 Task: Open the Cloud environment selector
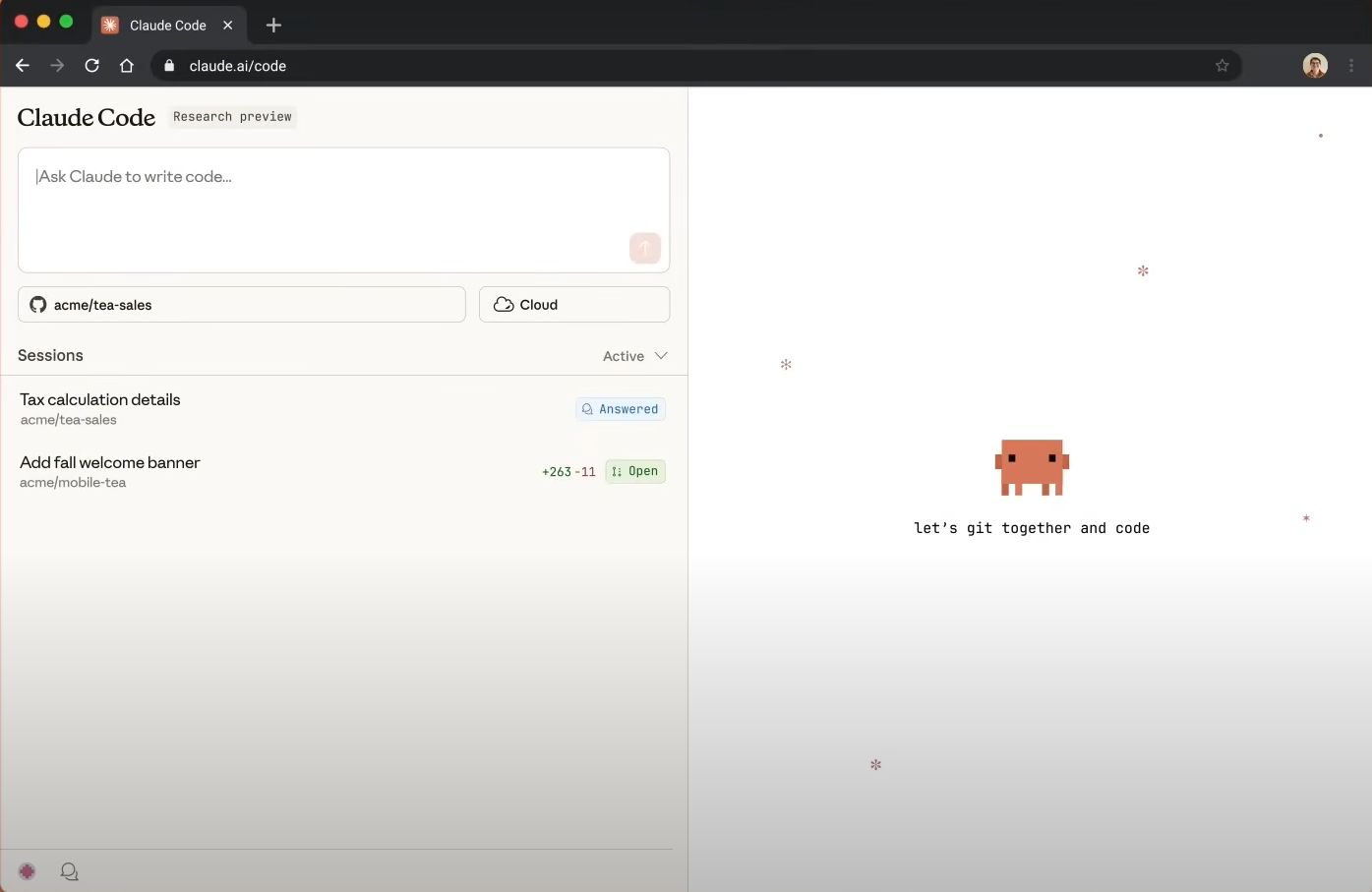(573, 305)
